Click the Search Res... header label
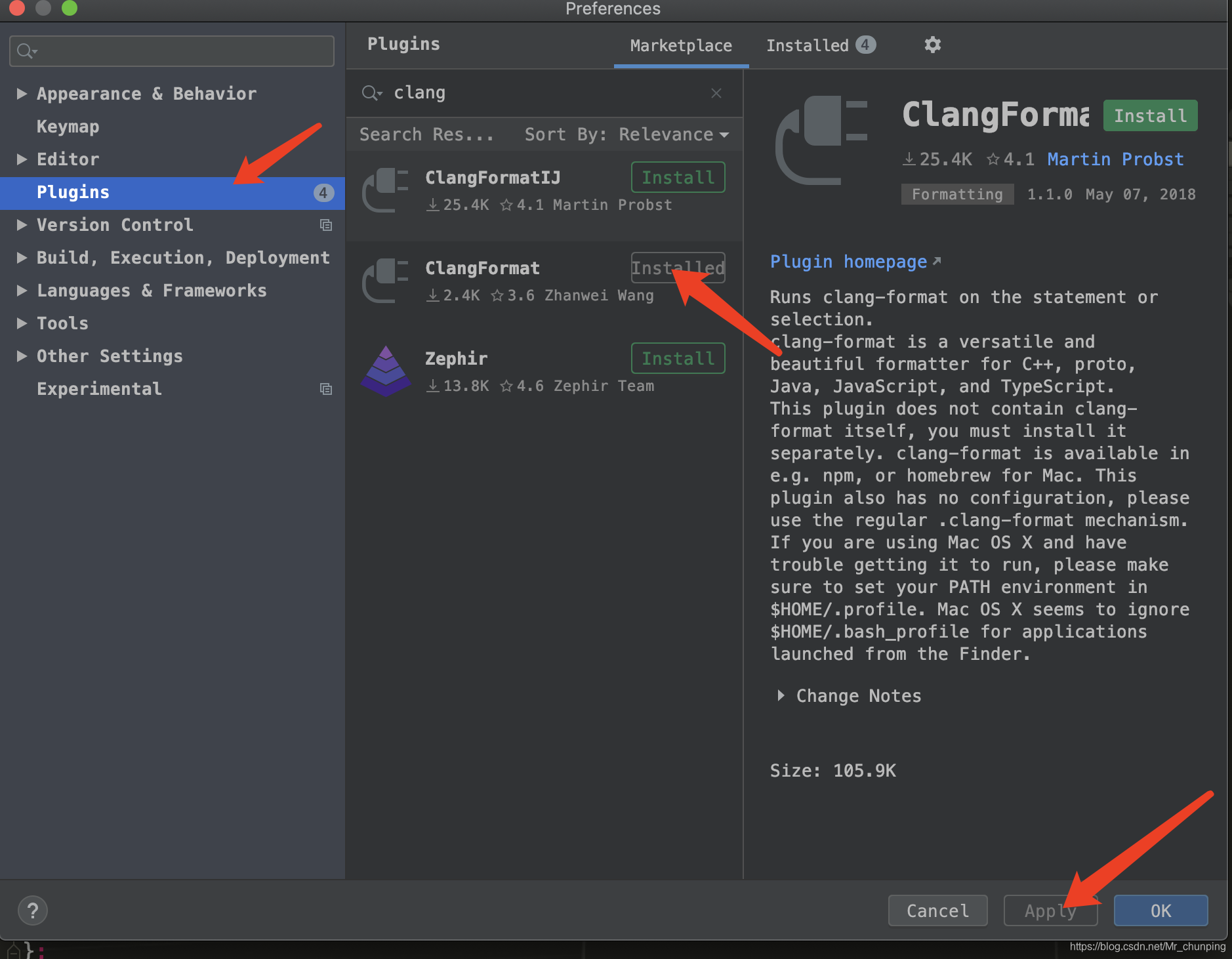This screenshot has width=1232, height=959. pyautogui.click(x=426, y=134)
